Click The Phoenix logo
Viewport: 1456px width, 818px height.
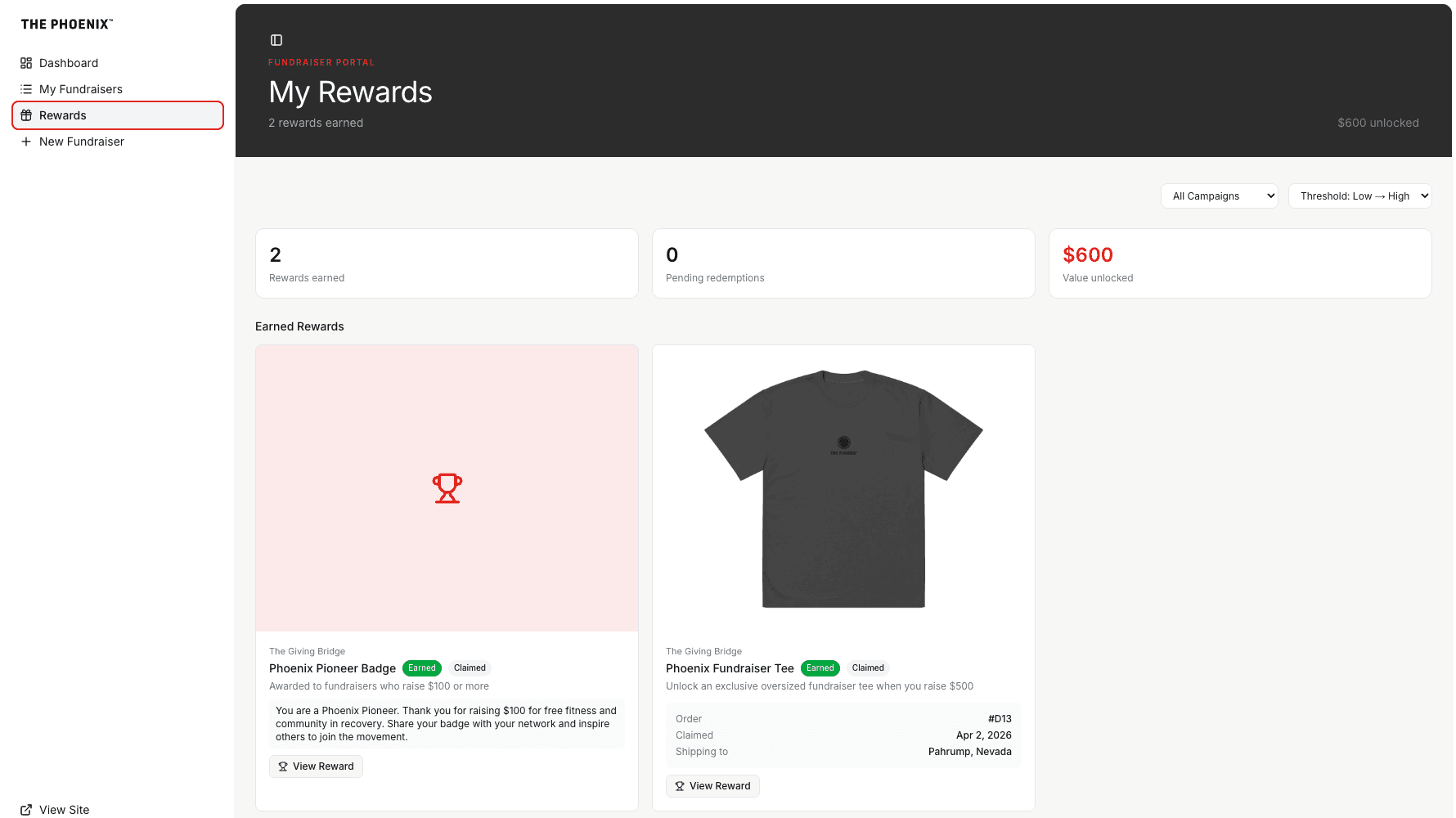point(67,25)
